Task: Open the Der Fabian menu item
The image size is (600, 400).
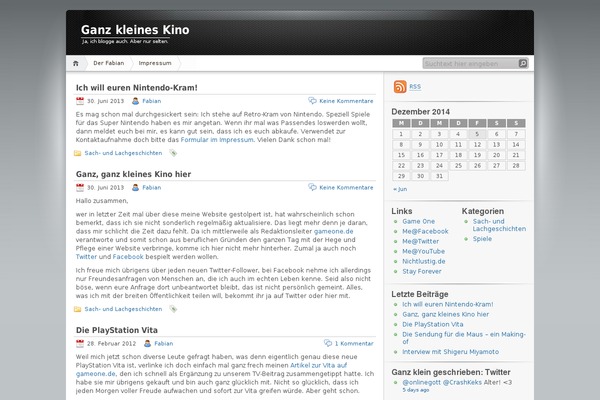Action: [x=109, y=63]
